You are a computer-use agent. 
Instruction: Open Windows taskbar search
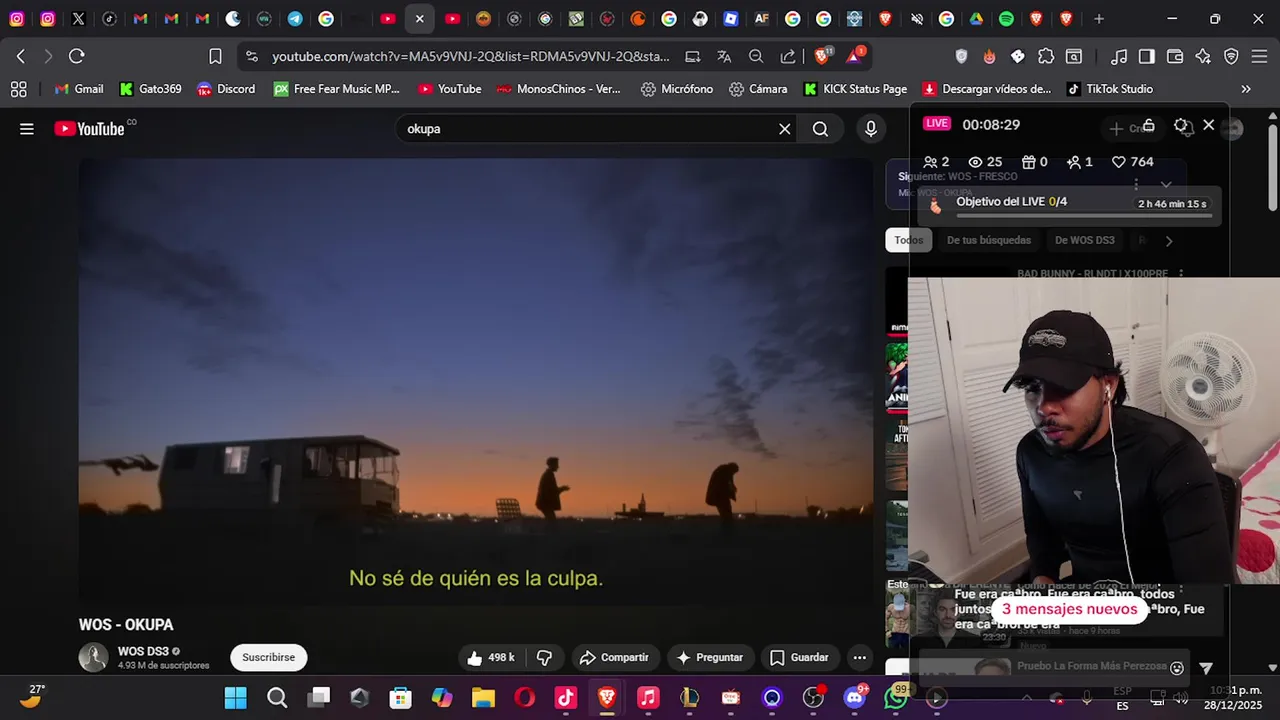pyautogui.click(x=277, y=698)
